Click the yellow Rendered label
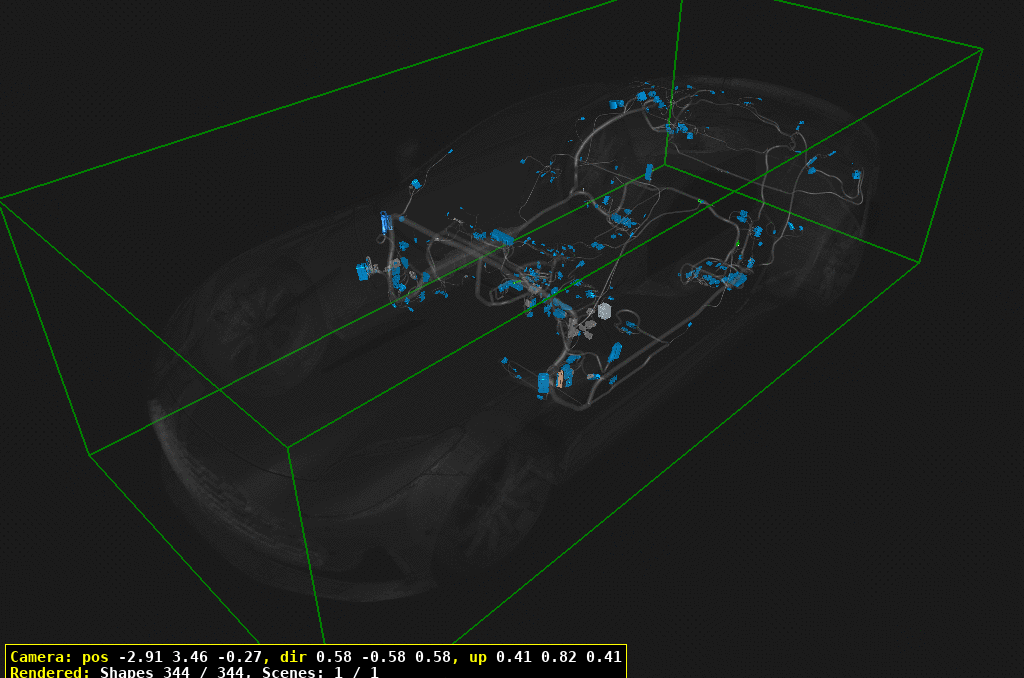This screenshot has width=1024, height=678. click(50, 672)
